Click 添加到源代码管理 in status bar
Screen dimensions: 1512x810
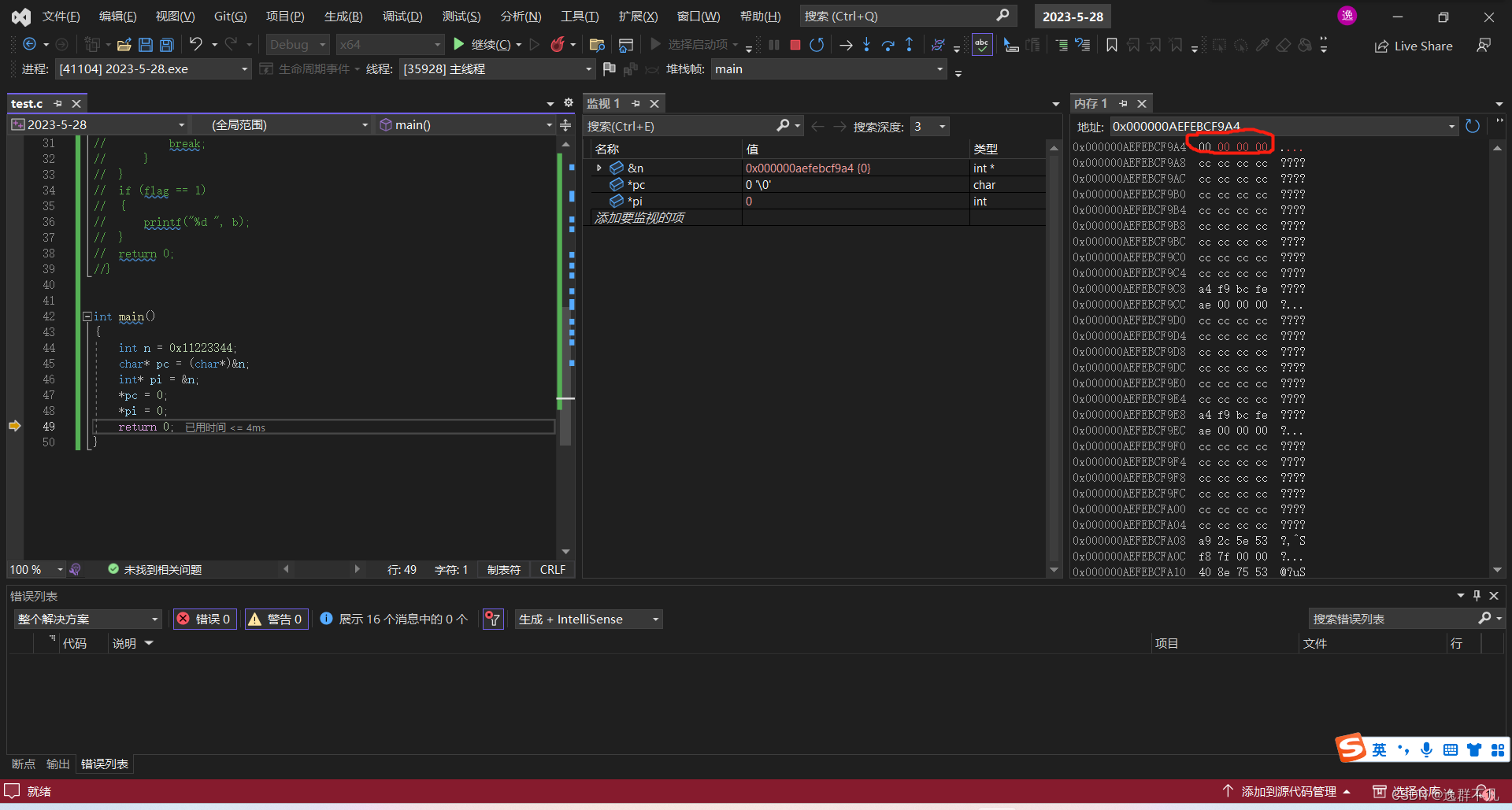coord(1287,791)
